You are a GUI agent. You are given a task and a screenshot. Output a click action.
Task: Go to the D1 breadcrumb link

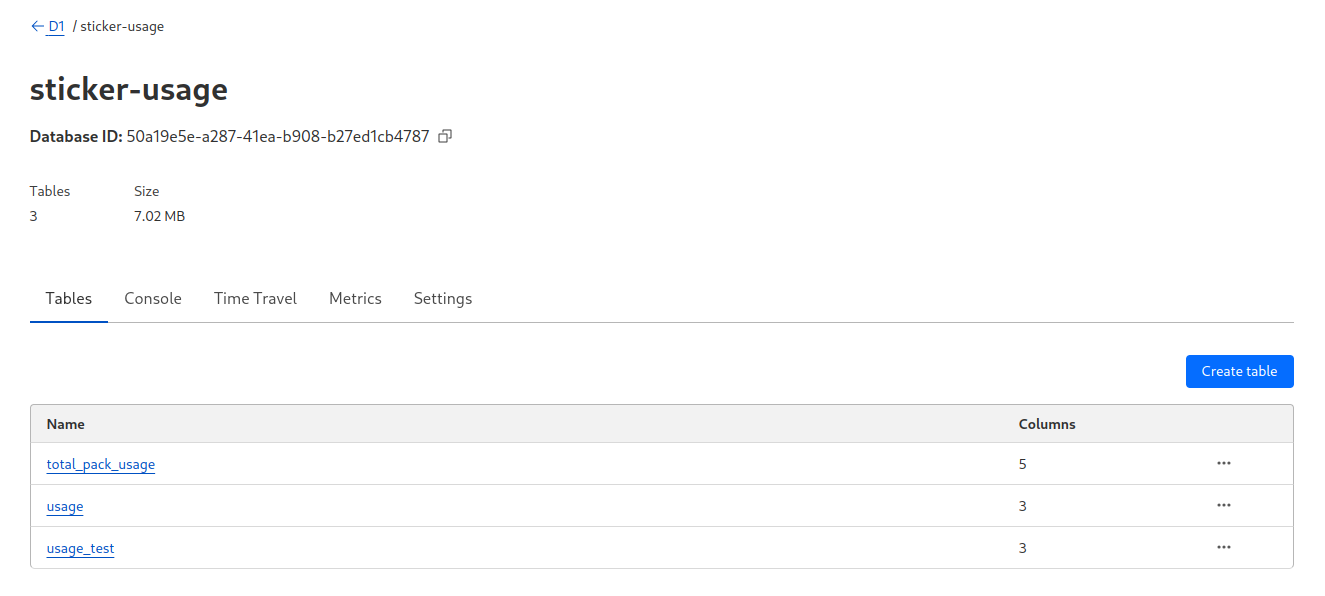[57, 27]
